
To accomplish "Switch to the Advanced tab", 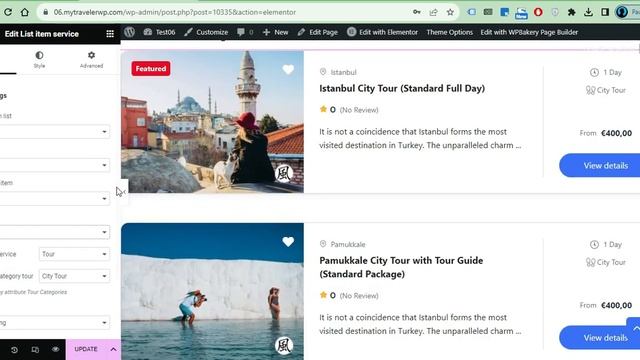I will click(91, 60).
